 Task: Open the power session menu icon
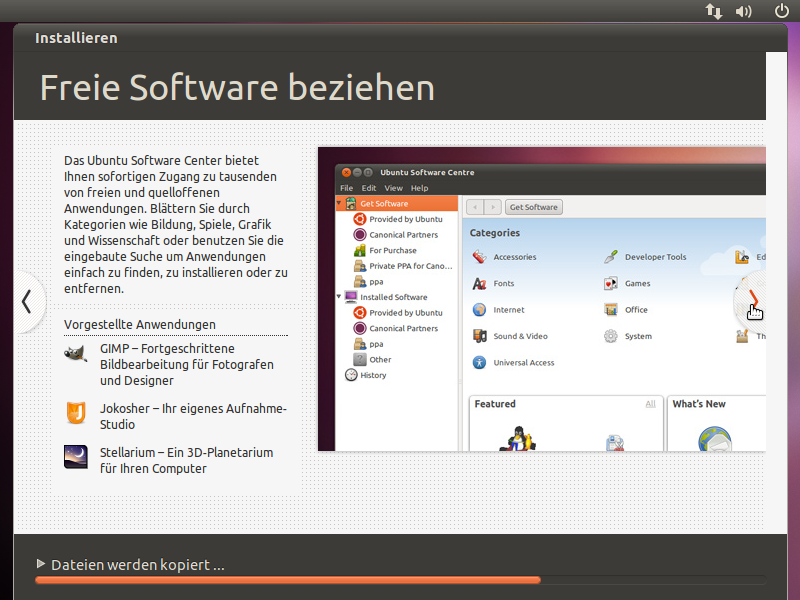click(x=782, y=11)
